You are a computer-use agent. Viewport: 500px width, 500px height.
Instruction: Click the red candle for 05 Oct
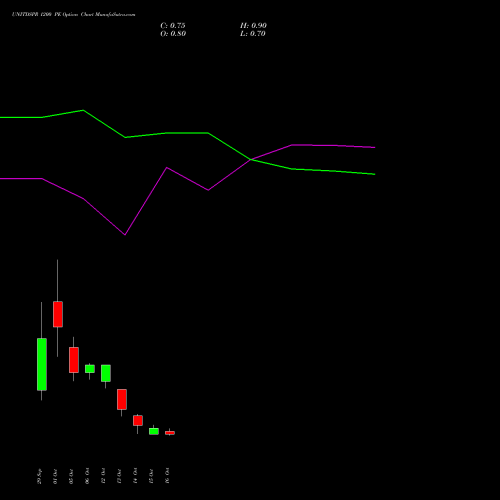tap(74, 360)
